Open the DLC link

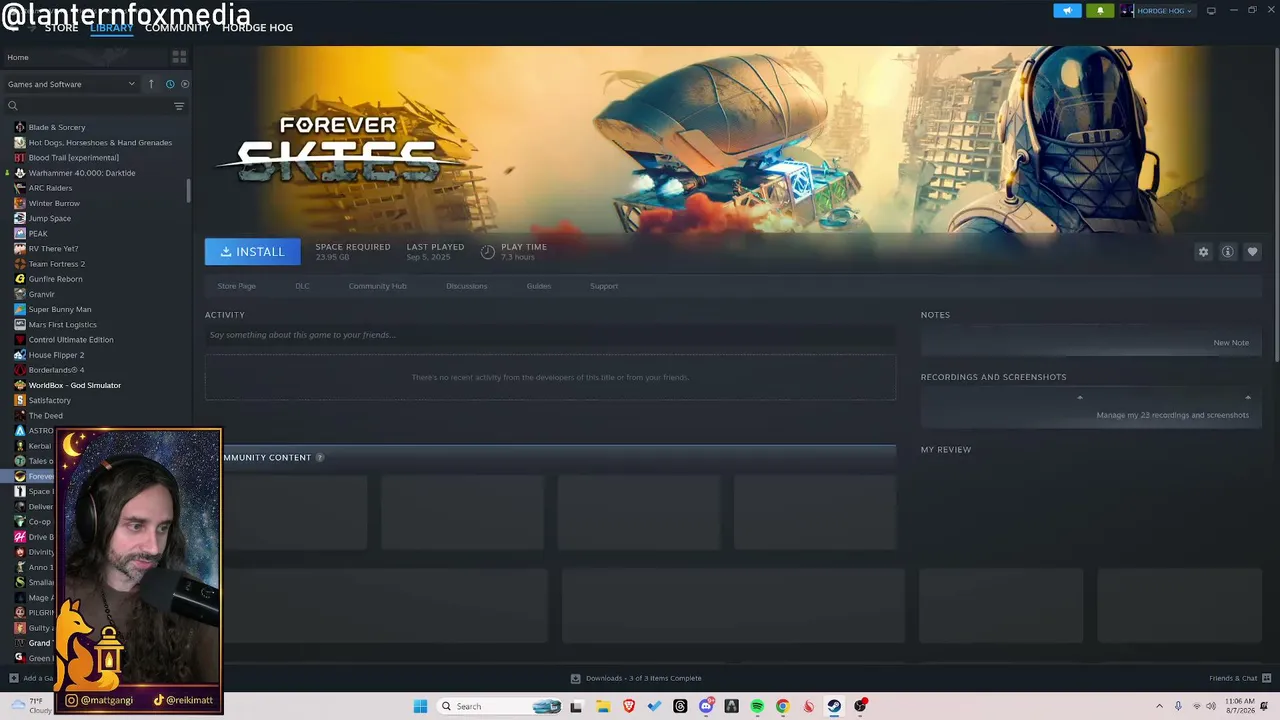302,286
